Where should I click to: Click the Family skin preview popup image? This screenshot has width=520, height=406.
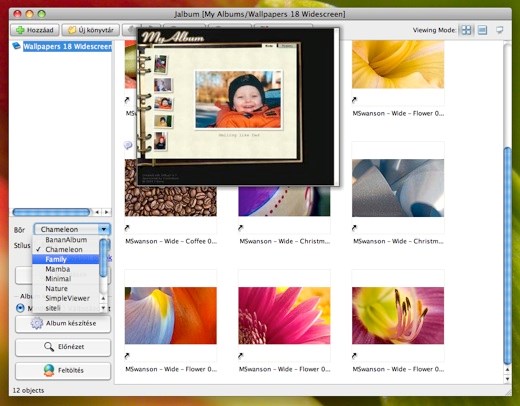238,107
